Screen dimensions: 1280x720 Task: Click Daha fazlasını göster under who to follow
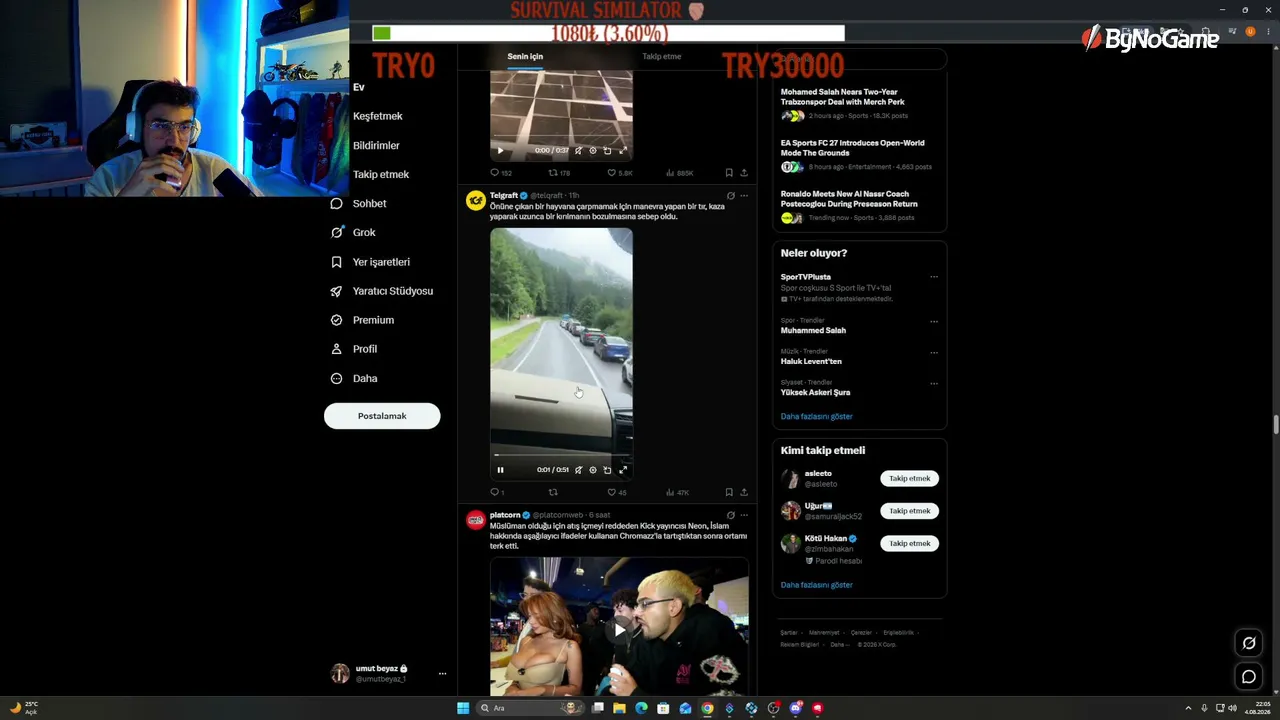click(x=817, y=585)
